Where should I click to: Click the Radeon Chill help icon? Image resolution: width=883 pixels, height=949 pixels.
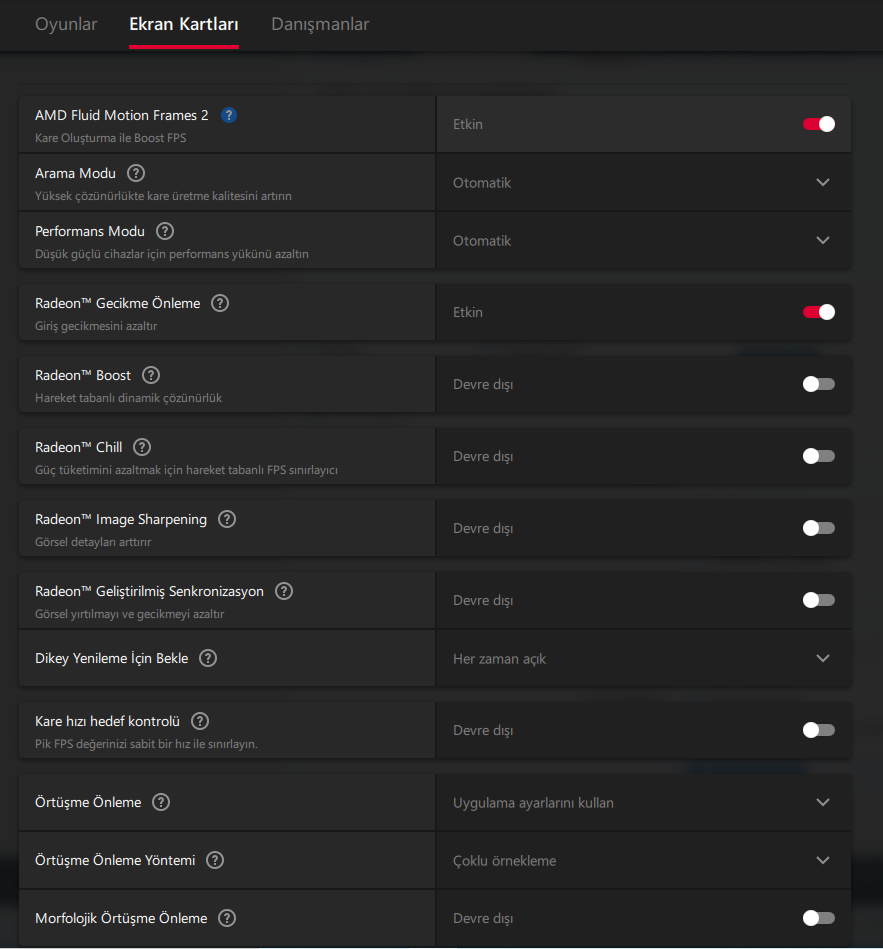click(142, 447)
